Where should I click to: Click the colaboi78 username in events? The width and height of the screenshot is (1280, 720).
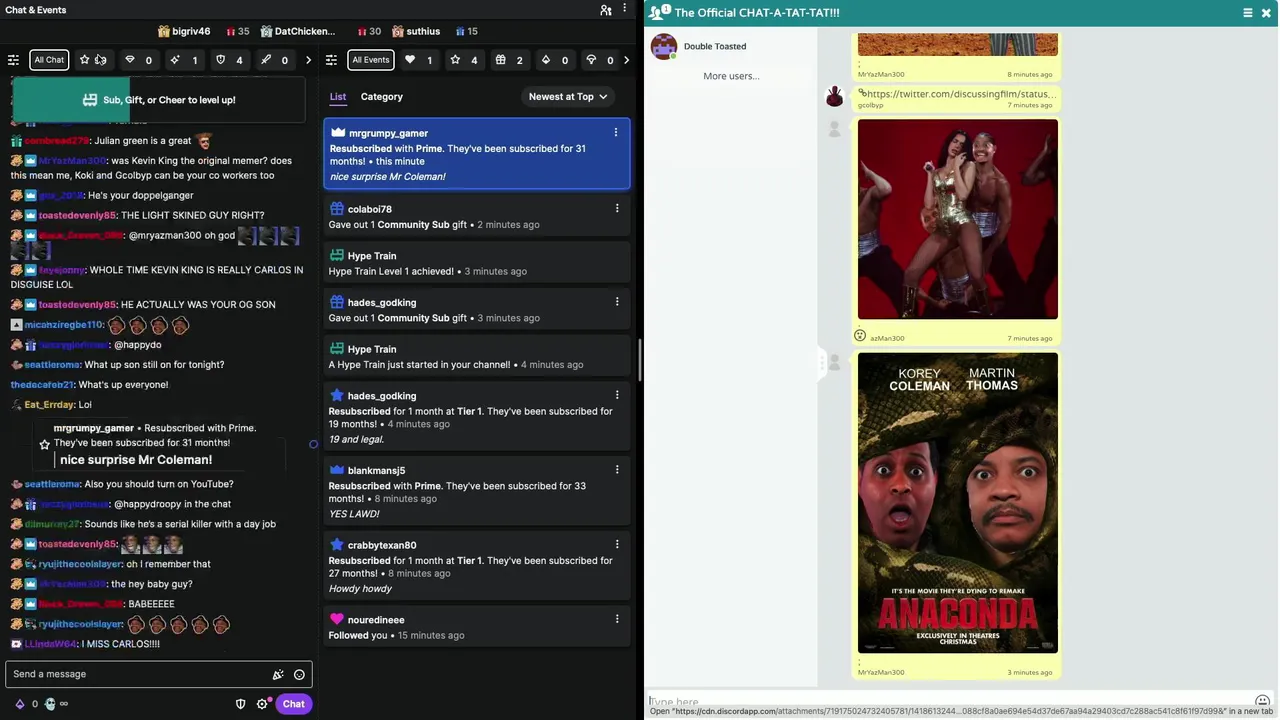pyautogui.click(x=370, y=209)
